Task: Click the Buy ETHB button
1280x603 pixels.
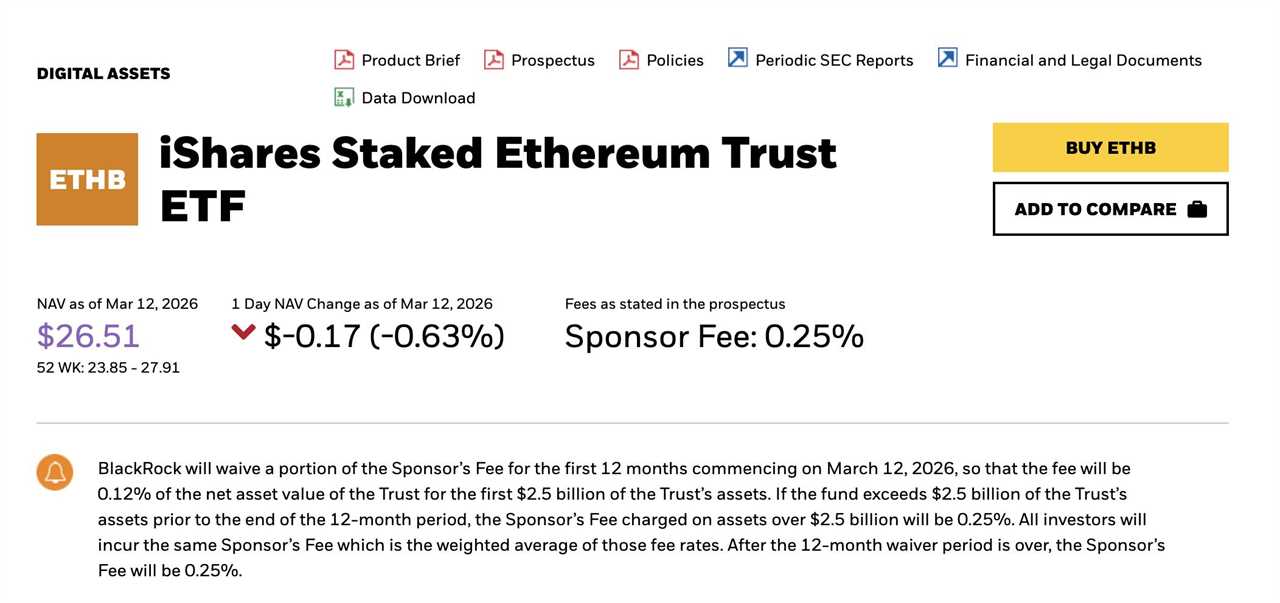Action: click(1110, 147)
